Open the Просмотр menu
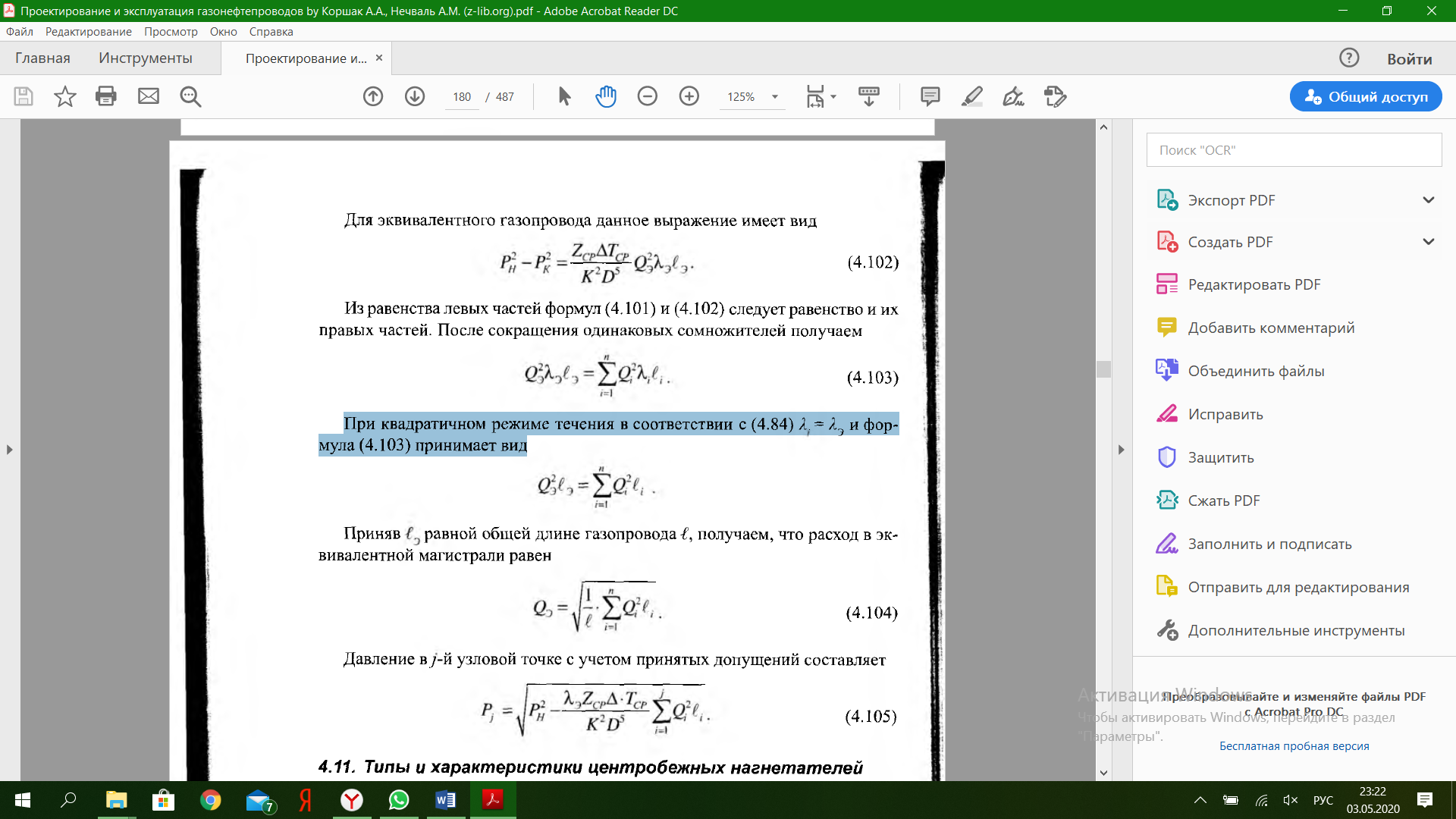 [171, 32]
